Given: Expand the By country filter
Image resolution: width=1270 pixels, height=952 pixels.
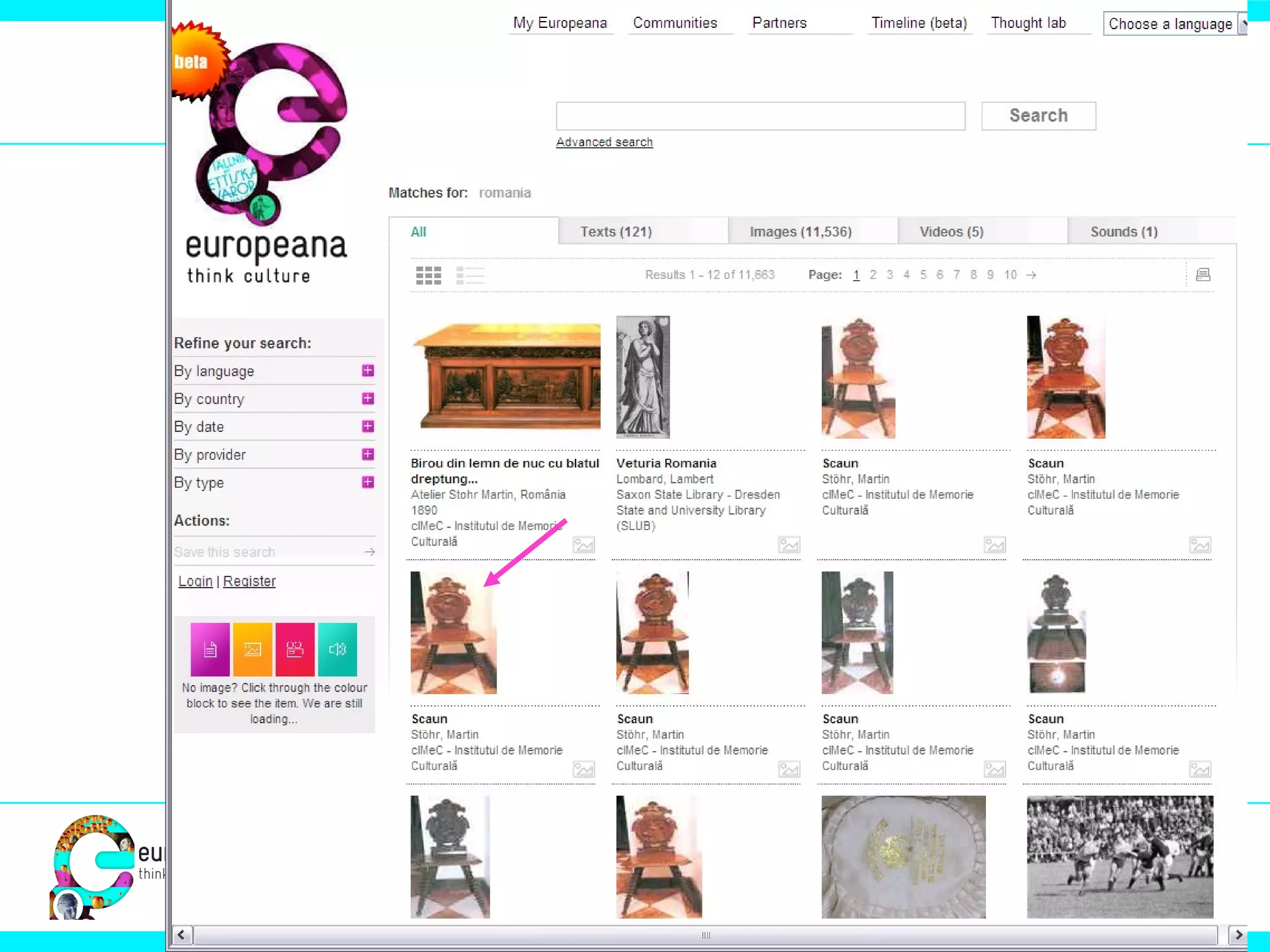Looking at the screenshot, I should point(368,399).
